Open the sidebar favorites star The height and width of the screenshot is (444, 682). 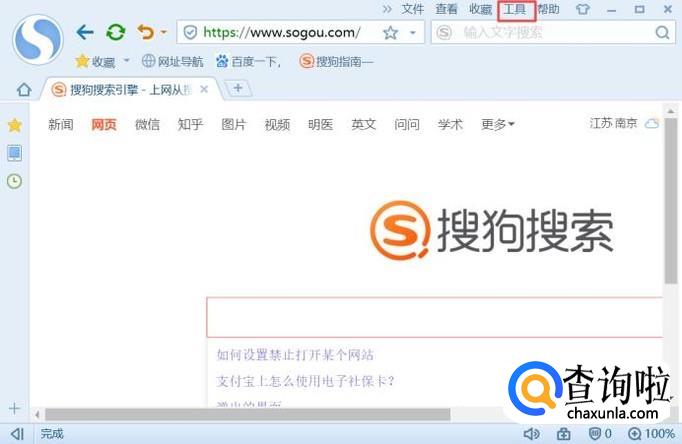click(x=15, y=125)
